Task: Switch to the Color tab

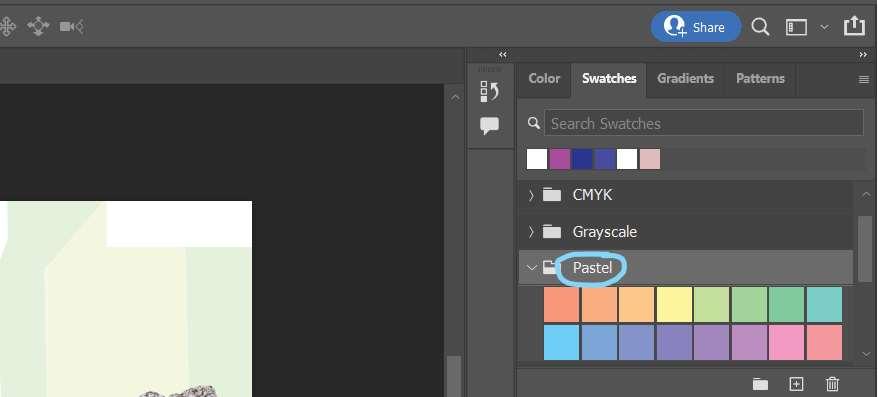Action: (544, 79)
